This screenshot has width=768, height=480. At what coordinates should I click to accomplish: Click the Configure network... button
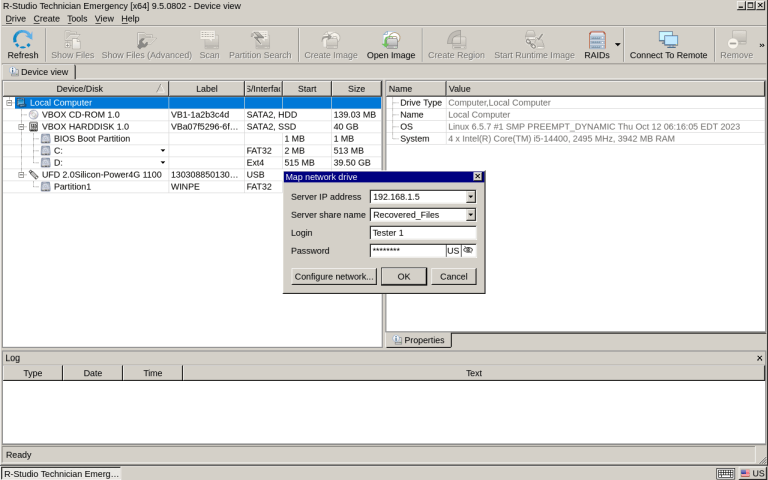(334, 276)
